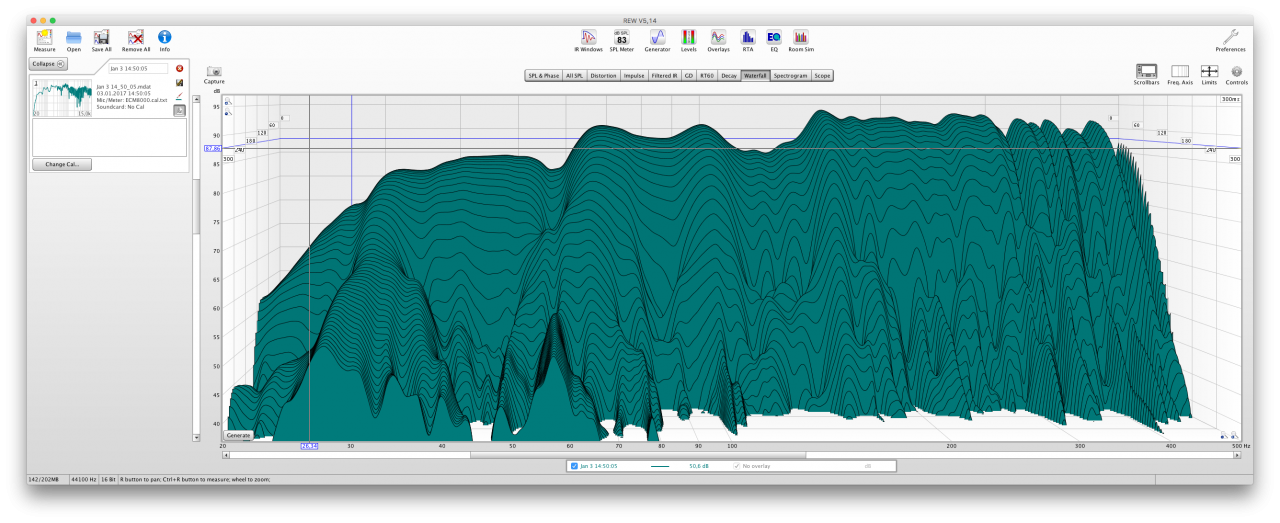Switch to the Spectrogram tab
1280x523 pixels.
tap(789, 75)
